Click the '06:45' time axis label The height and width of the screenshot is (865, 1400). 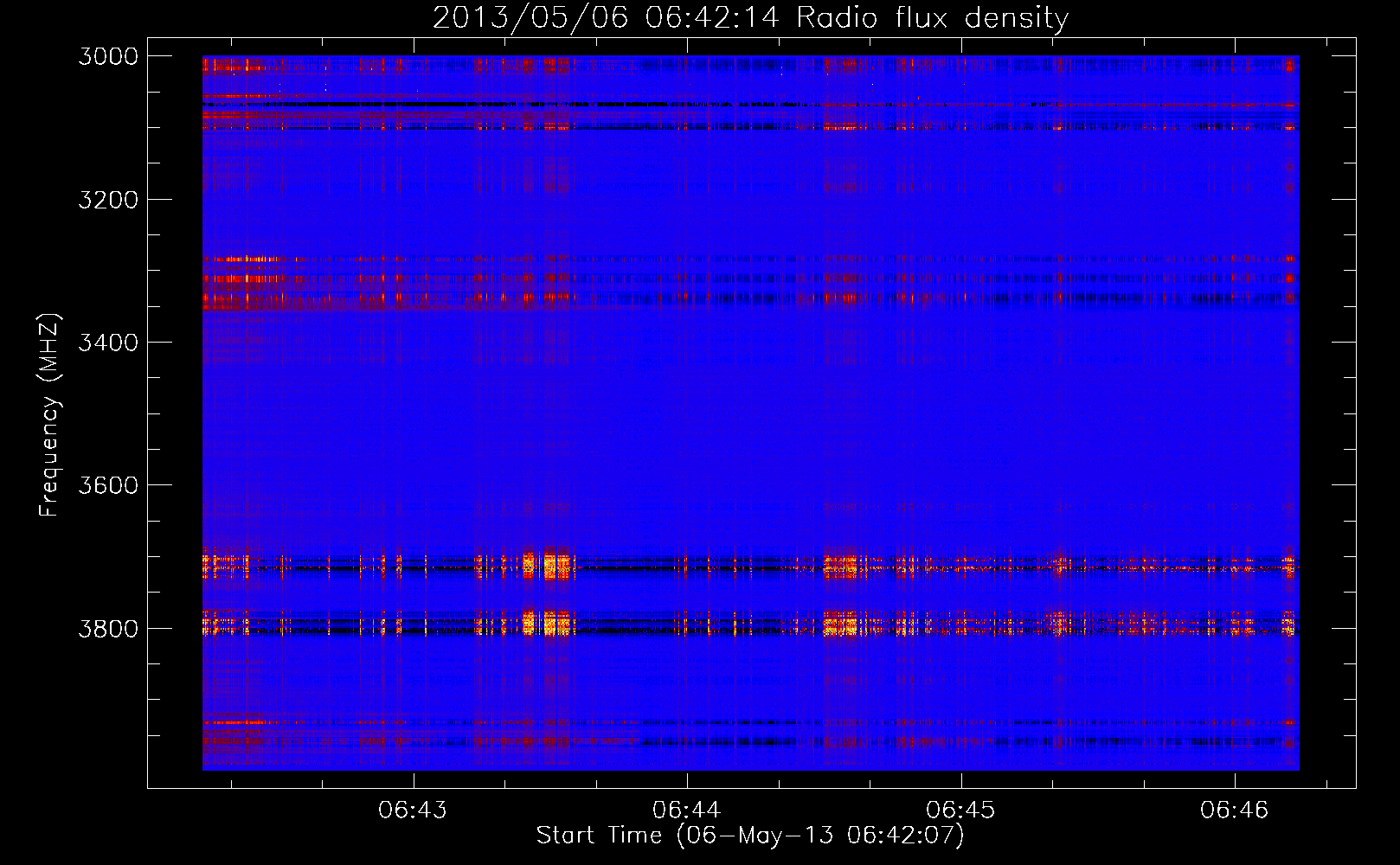coord(960,810)
